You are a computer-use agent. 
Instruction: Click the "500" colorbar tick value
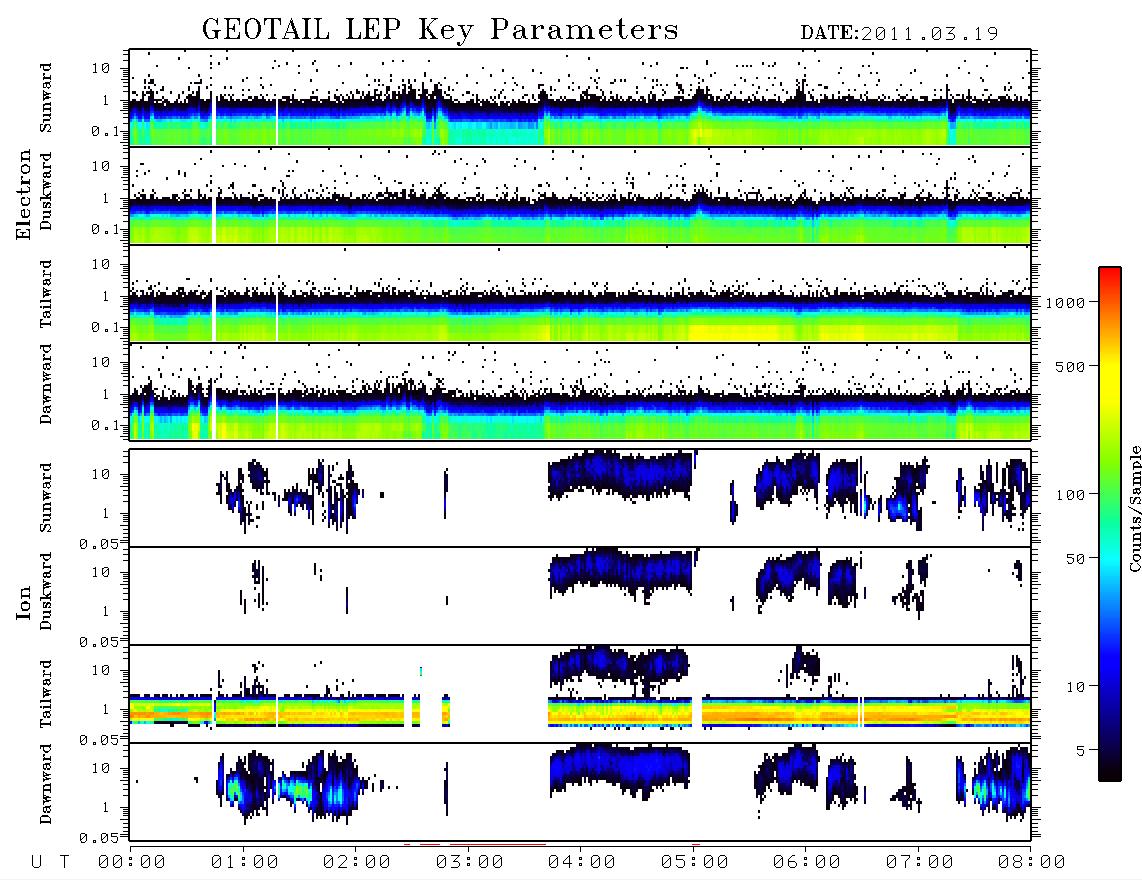pos(1070,366)
